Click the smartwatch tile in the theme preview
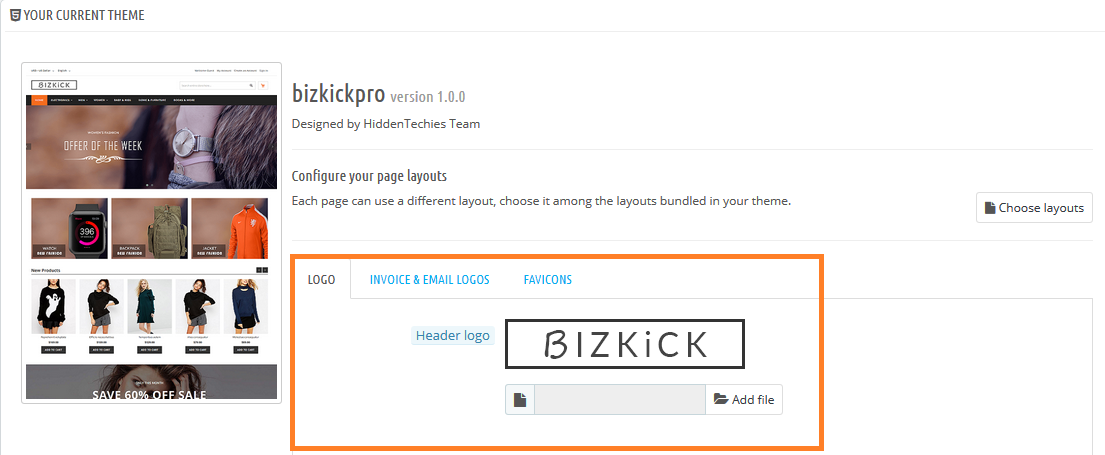 (x=70, y=228)
